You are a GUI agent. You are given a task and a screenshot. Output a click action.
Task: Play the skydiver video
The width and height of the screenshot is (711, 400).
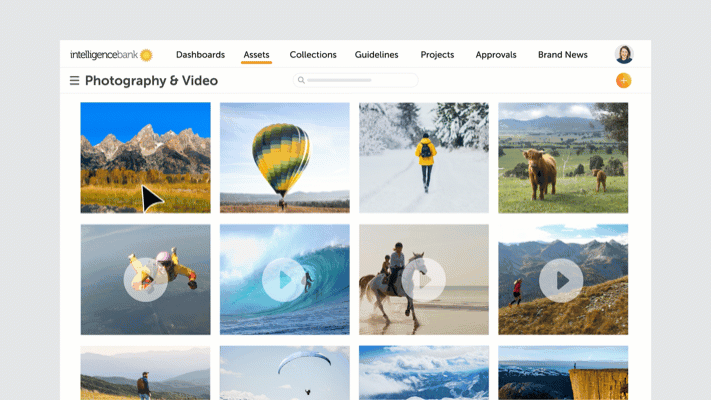(x=146, y=280)
